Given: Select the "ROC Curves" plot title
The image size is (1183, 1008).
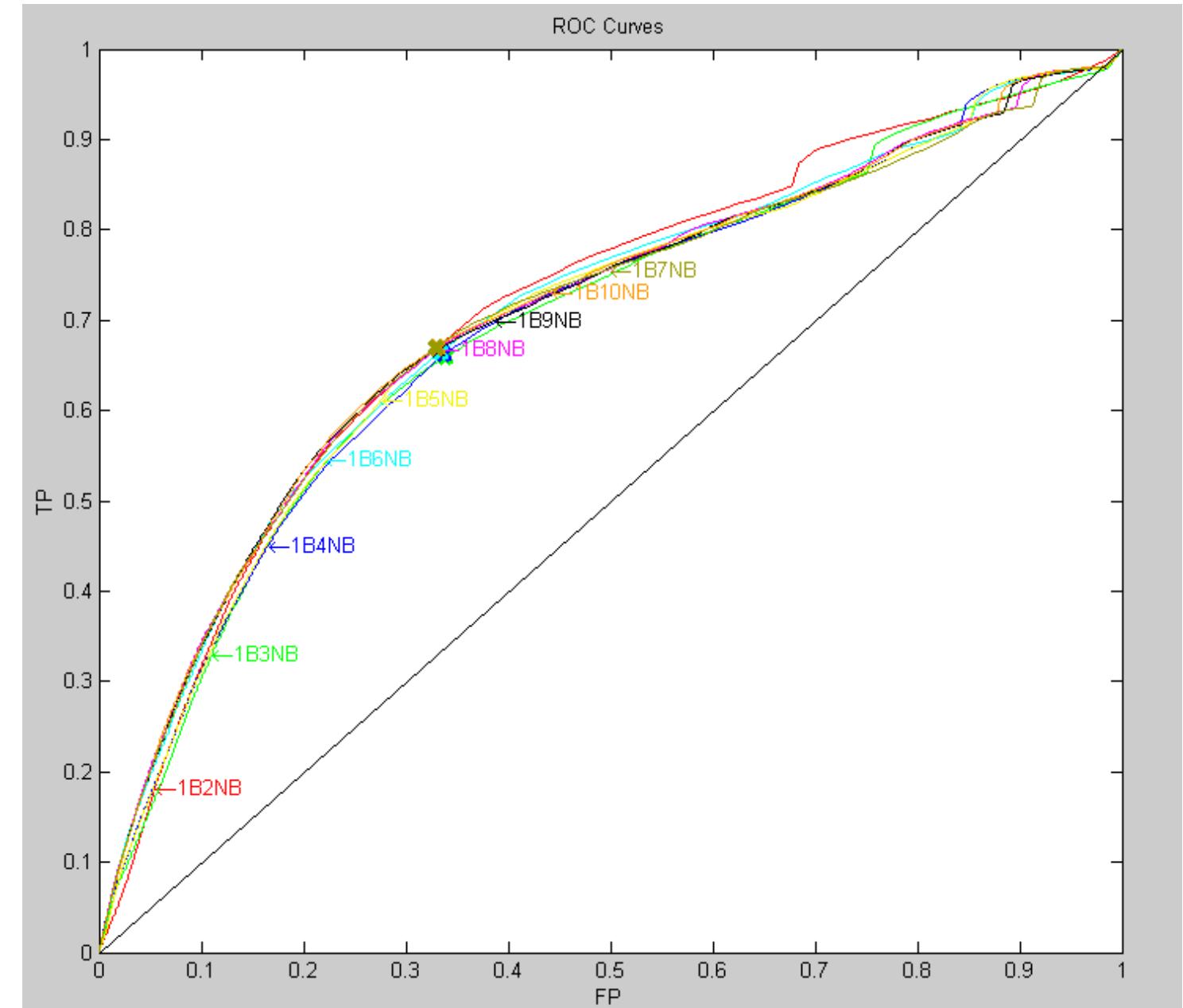Looking at the screenshot, I should [x=607, y=27].
